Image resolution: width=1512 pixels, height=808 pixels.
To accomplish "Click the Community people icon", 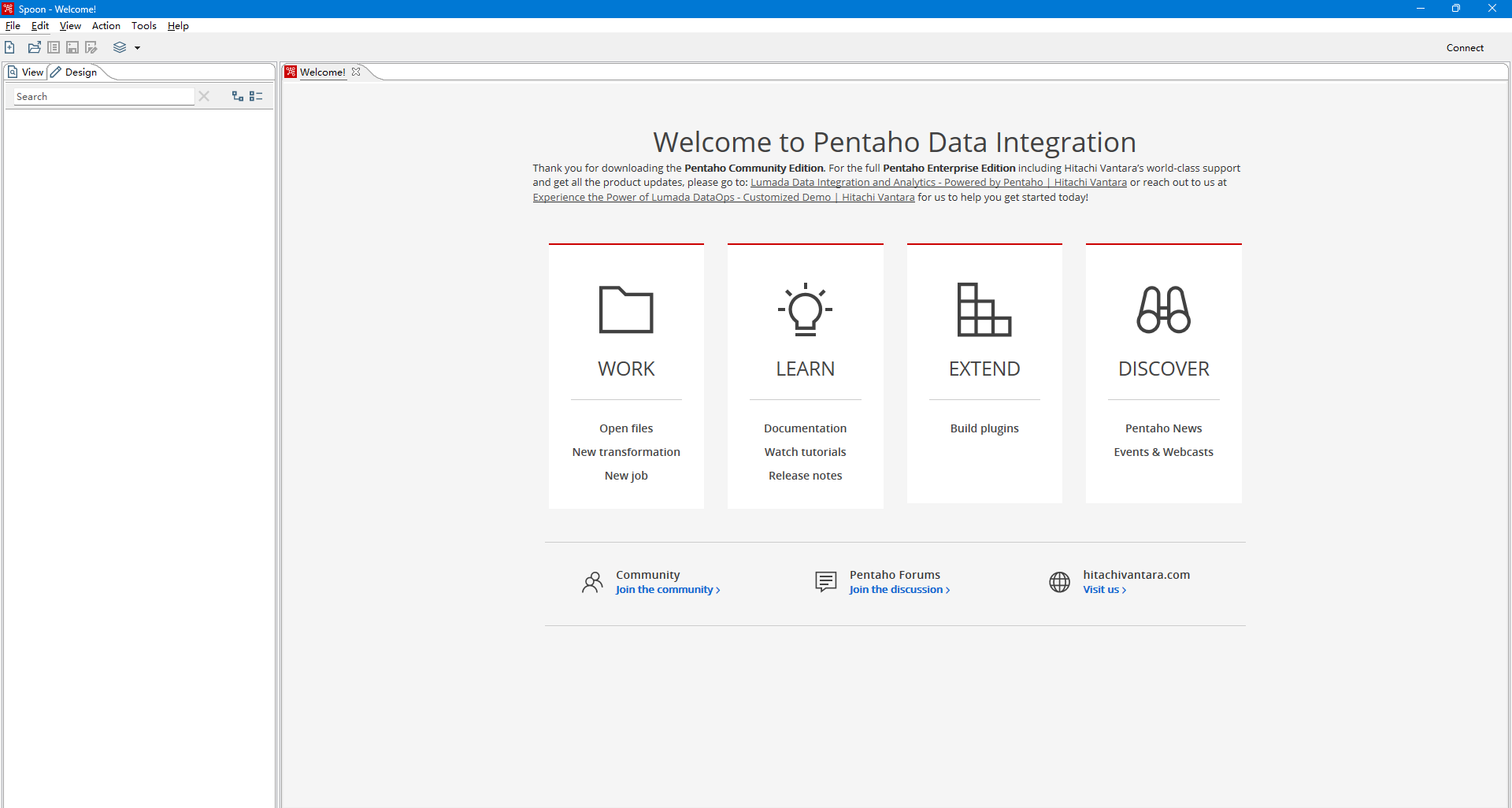I will point(592,582).
